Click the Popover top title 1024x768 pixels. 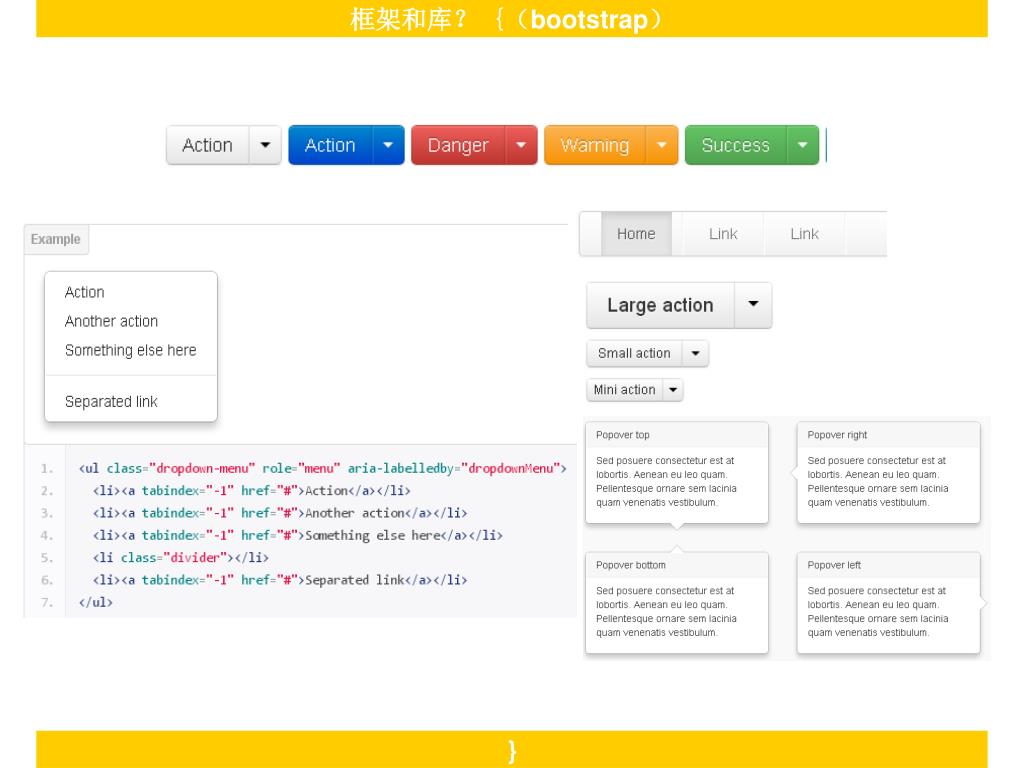tap(622, 435)
